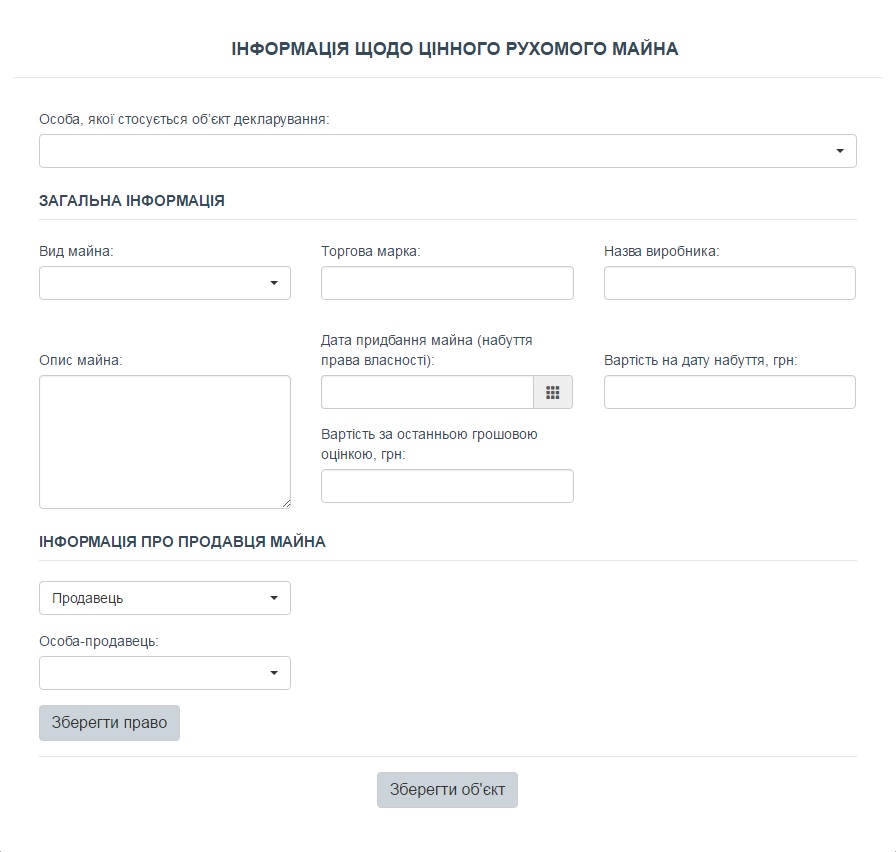
Task: Click the 'Торгова марка' input field
Action: pos(447,283)
